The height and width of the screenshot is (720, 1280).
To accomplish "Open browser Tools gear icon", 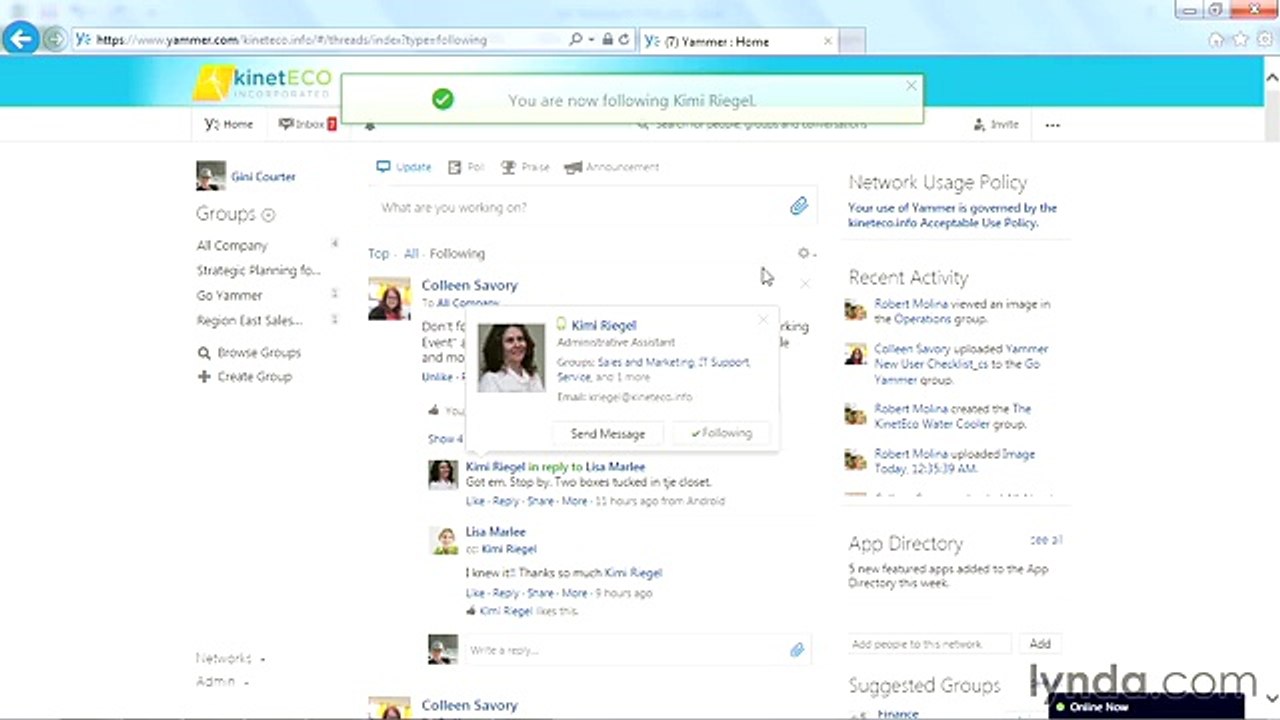I will (x=1264, y=40).
